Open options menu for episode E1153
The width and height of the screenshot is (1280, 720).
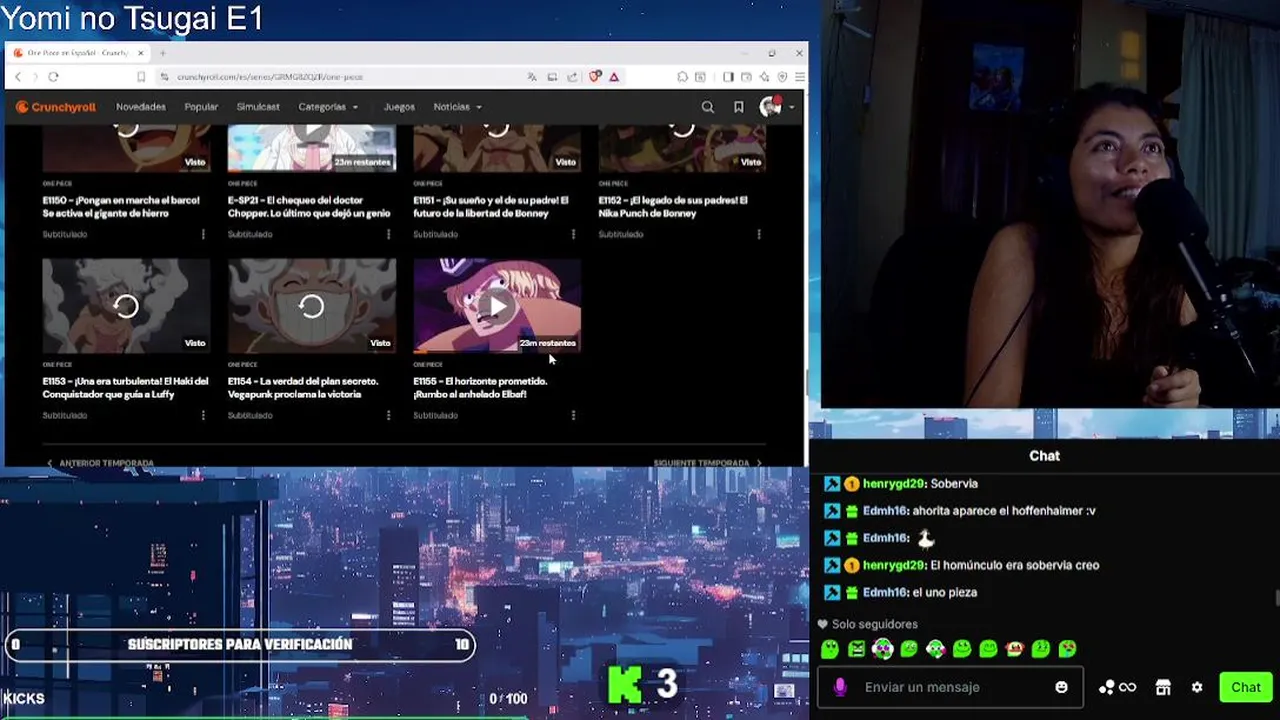coord(203,415)
